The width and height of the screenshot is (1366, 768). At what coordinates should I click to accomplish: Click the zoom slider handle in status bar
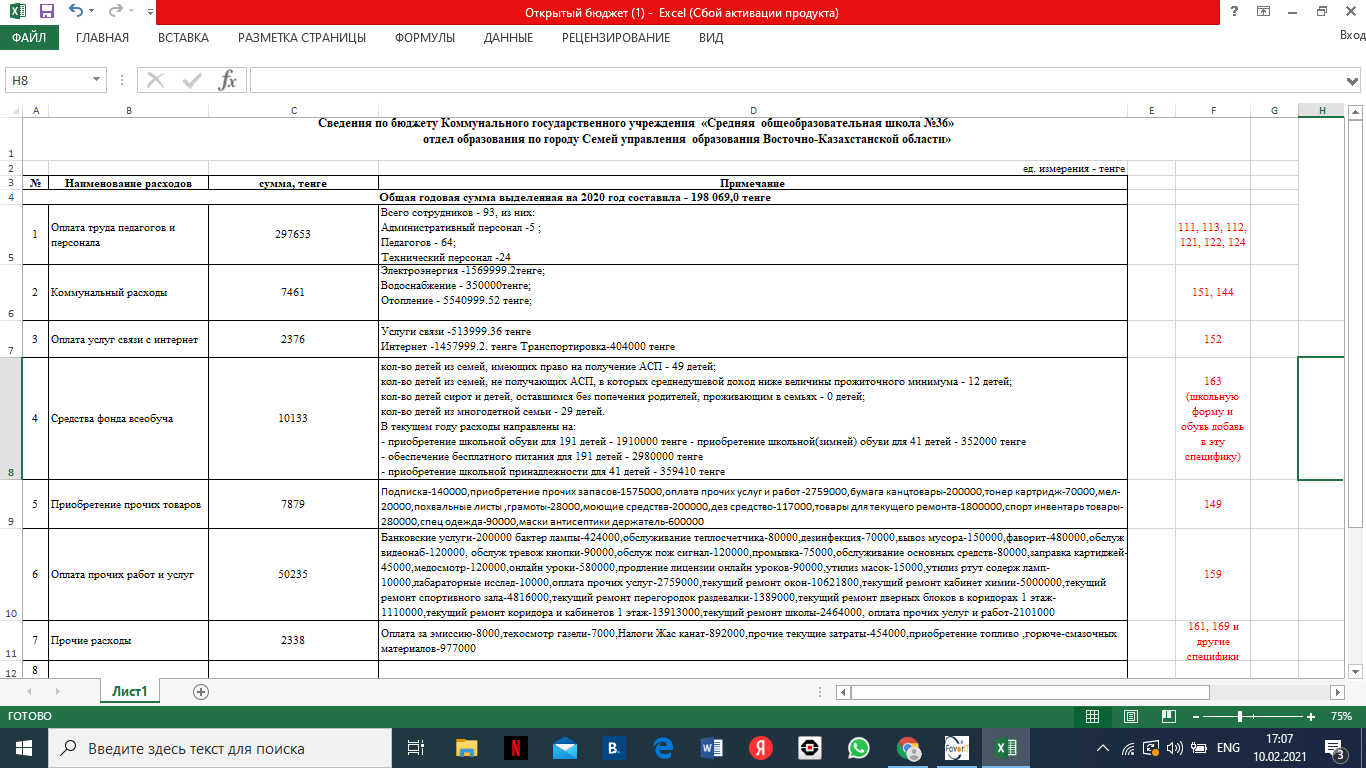click(x=1240, y=717)
